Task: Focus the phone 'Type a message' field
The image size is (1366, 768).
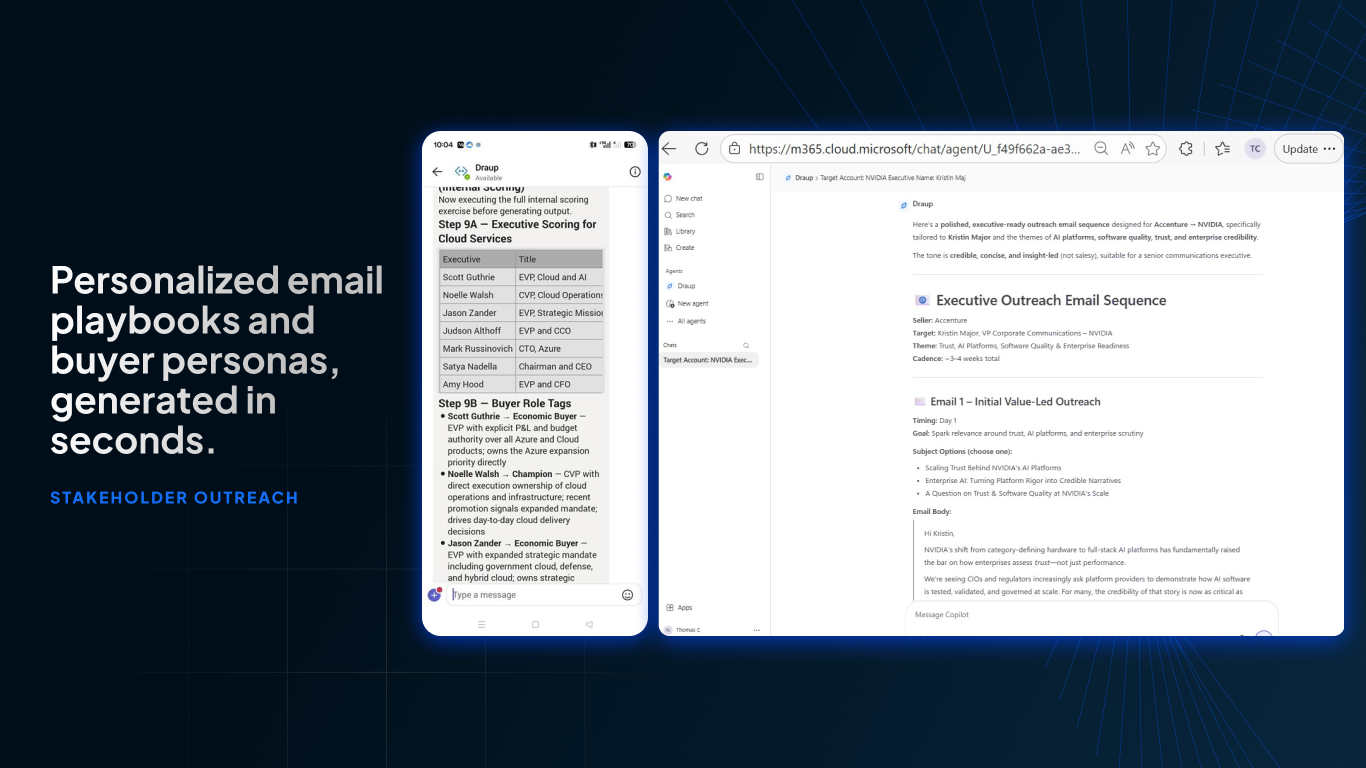Action: 535,595
